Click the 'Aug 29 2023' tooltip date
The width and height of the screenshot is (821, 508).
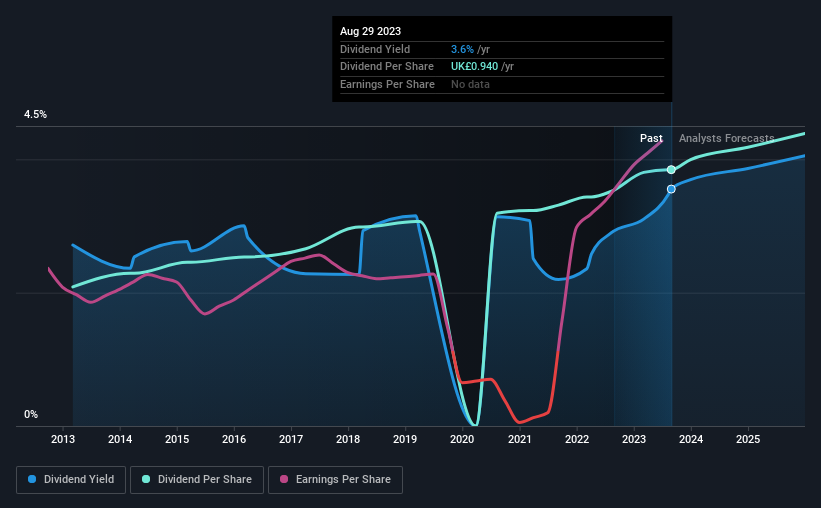click(x=370, y=31)
